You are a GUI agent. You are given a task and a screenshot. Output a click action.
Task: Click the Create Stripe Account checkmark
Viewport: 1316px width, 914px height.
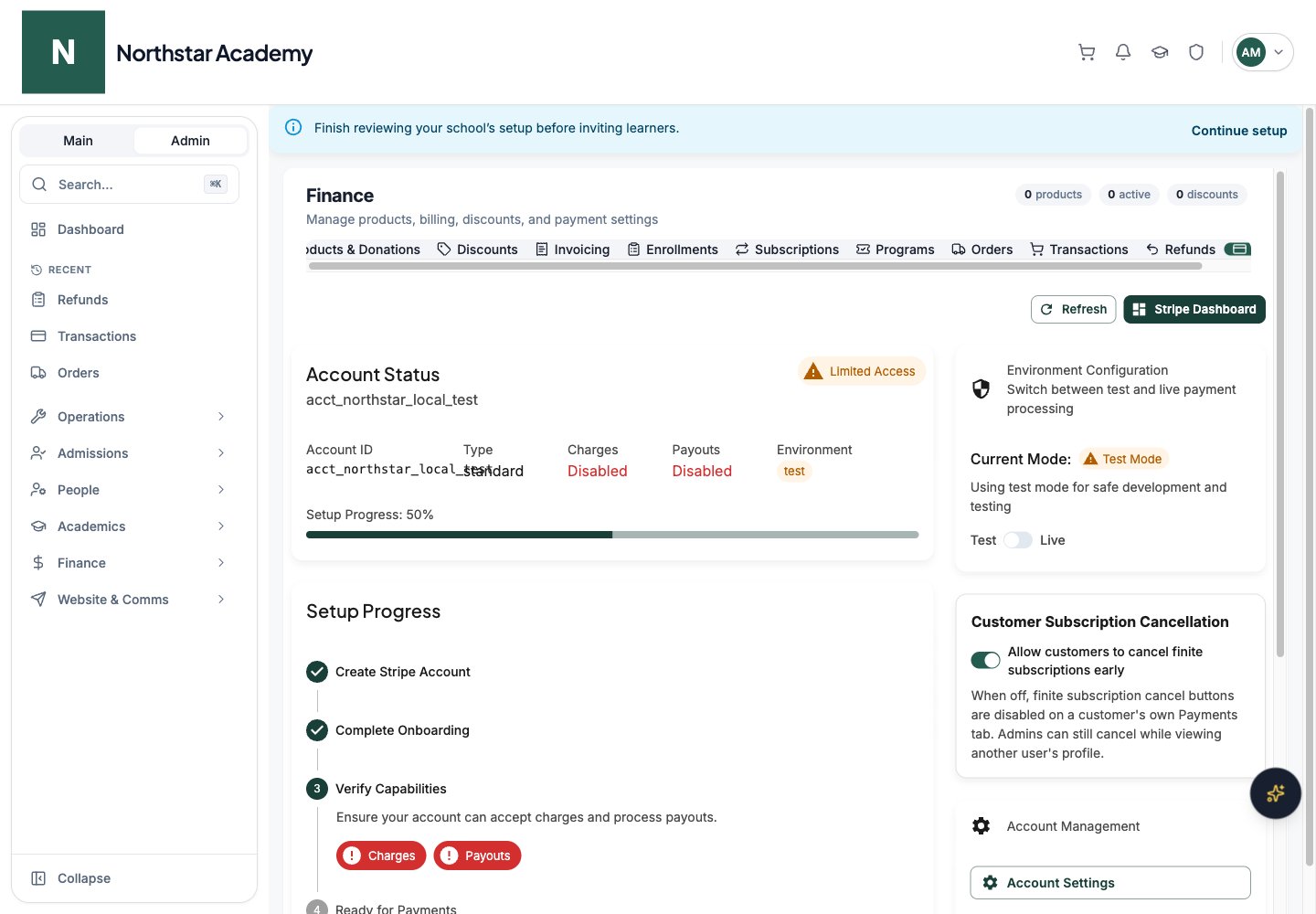coord(317,672)
